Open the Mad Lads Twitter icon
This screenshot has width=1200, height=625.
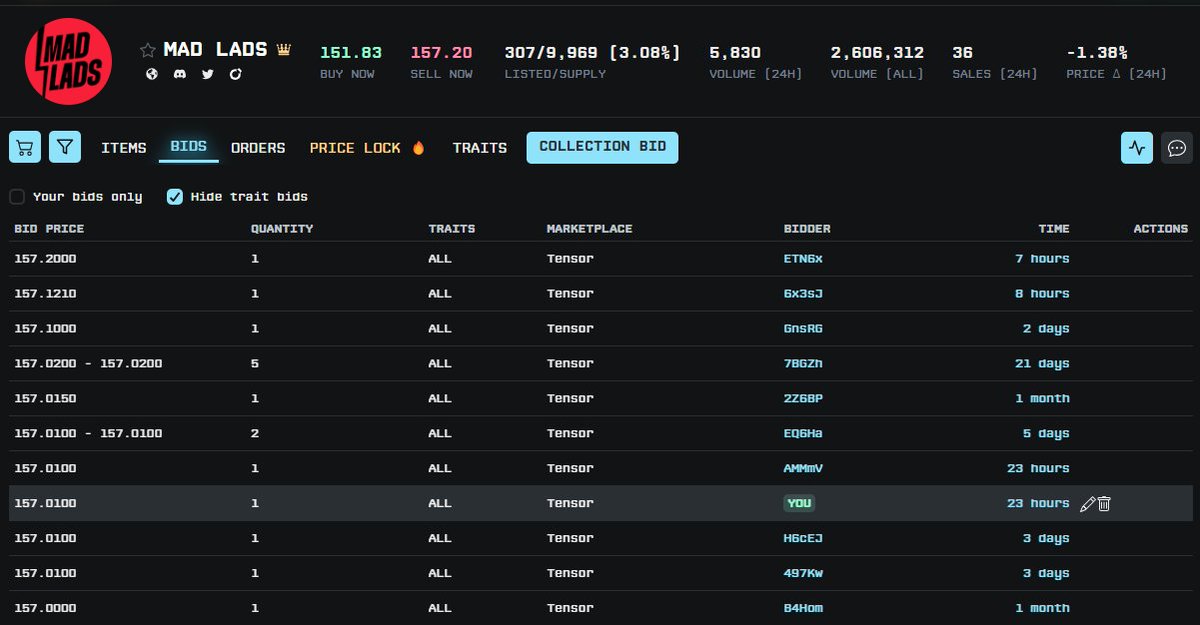pyautogui.click(x=208, y=74)
